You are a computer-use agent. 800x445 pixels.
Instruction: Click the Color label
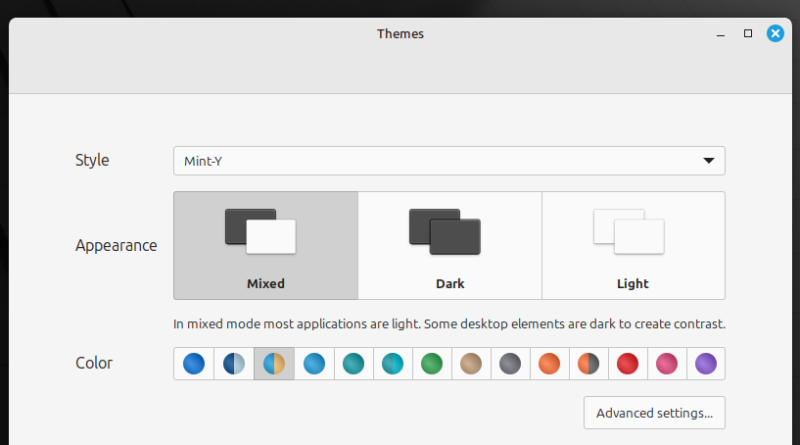point(94,363)
